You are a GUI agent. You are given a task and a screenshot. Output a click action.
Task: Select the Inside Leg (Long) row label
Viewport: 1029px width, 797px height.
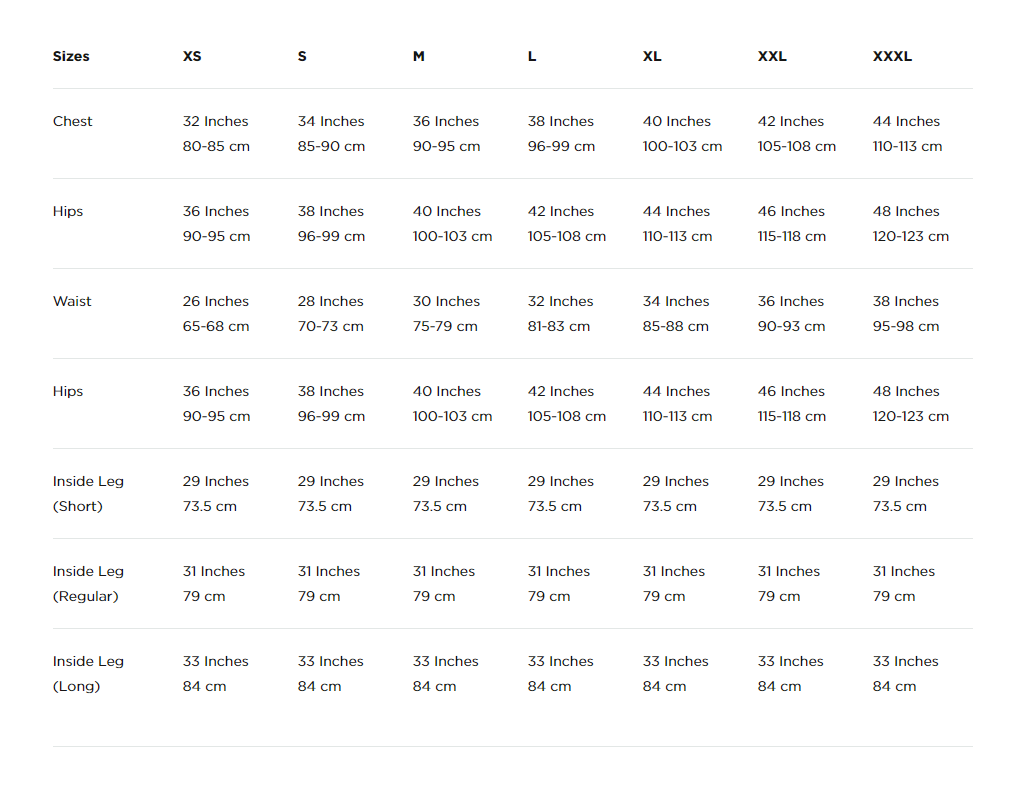pyautogui.click(x=88, y=674)
